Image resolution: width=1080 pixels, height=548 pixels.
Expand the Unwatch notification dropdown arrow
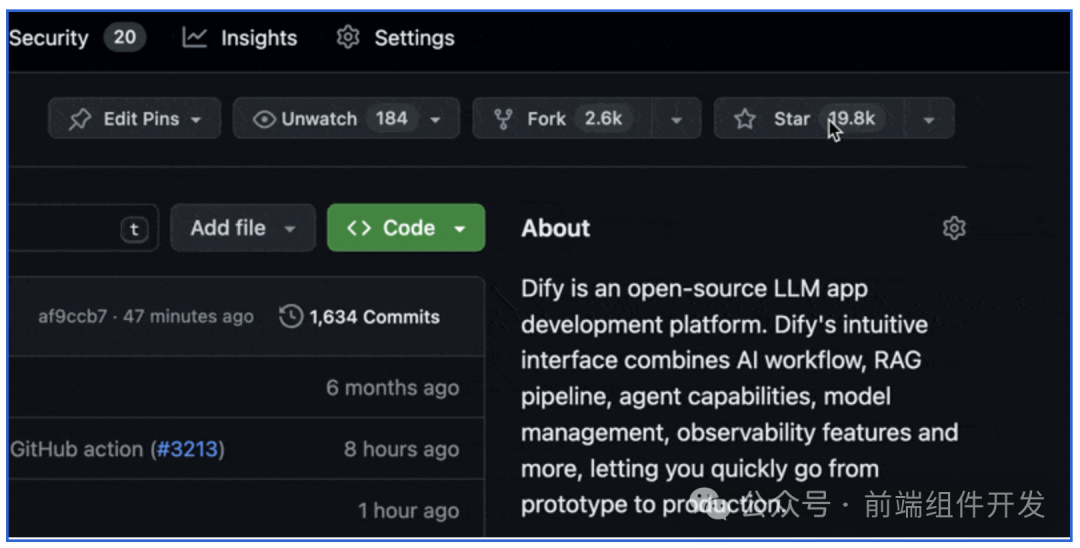436,120
